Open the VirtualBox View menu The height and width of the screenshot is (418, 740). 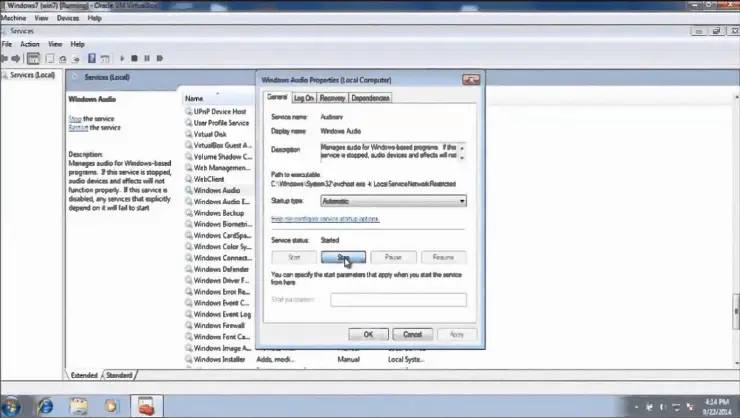41,18
